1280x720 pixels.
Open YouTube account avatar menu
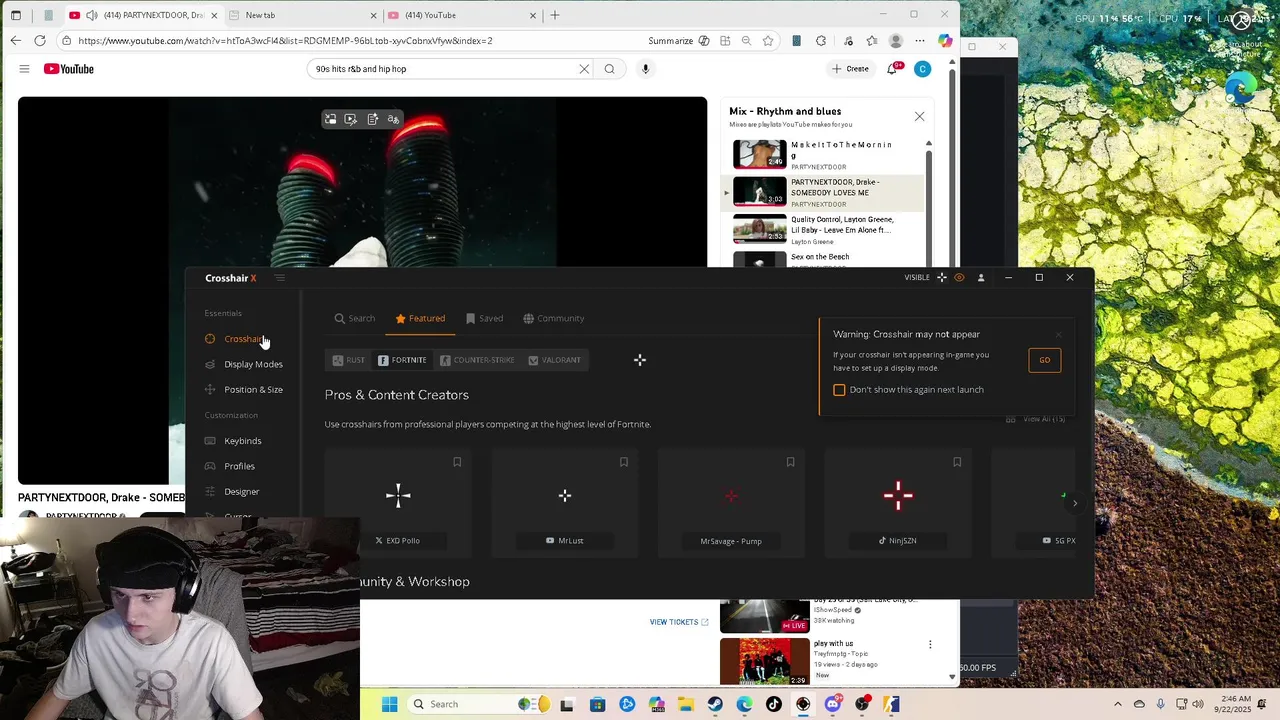[x=923, y=69]
